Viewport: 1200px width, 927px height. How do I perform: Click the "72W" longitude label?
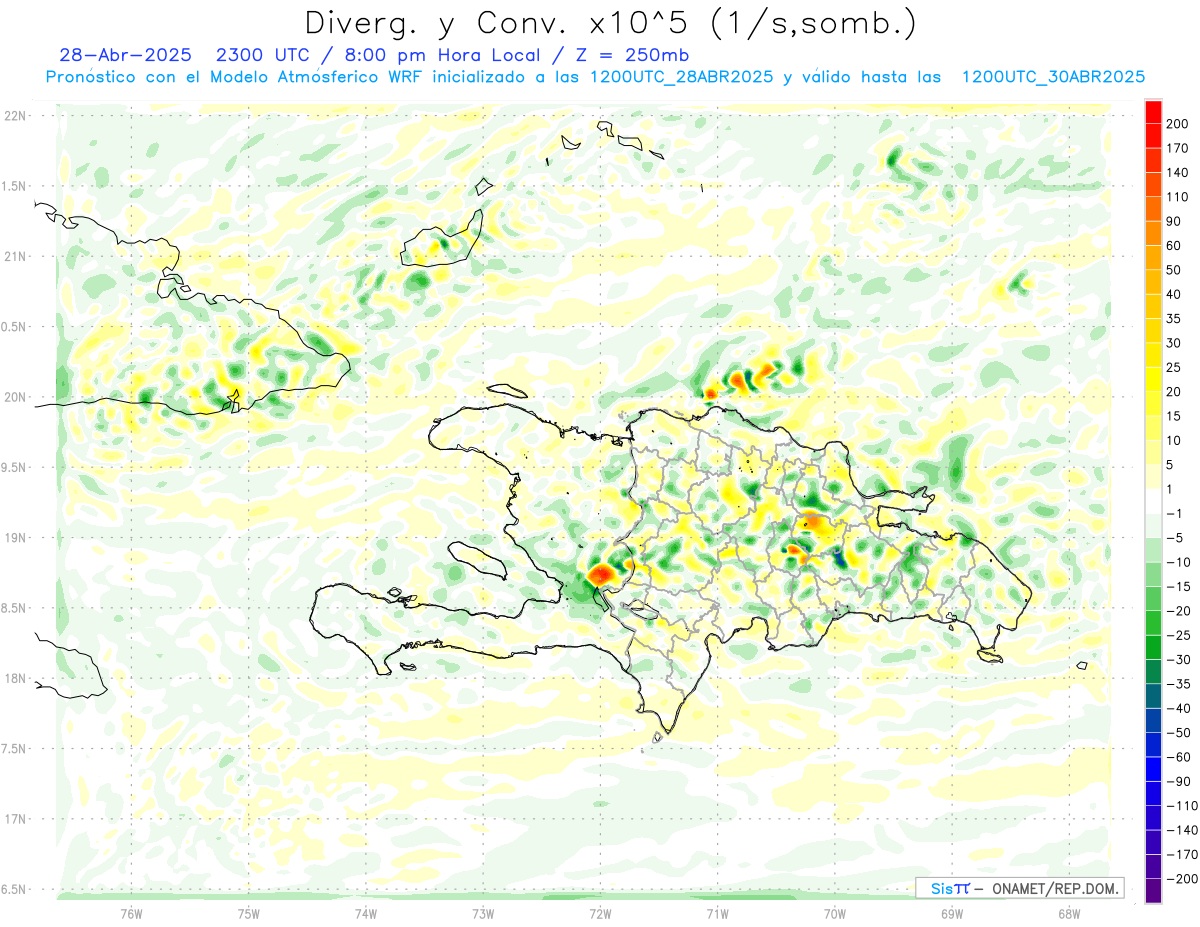(600, 913)
